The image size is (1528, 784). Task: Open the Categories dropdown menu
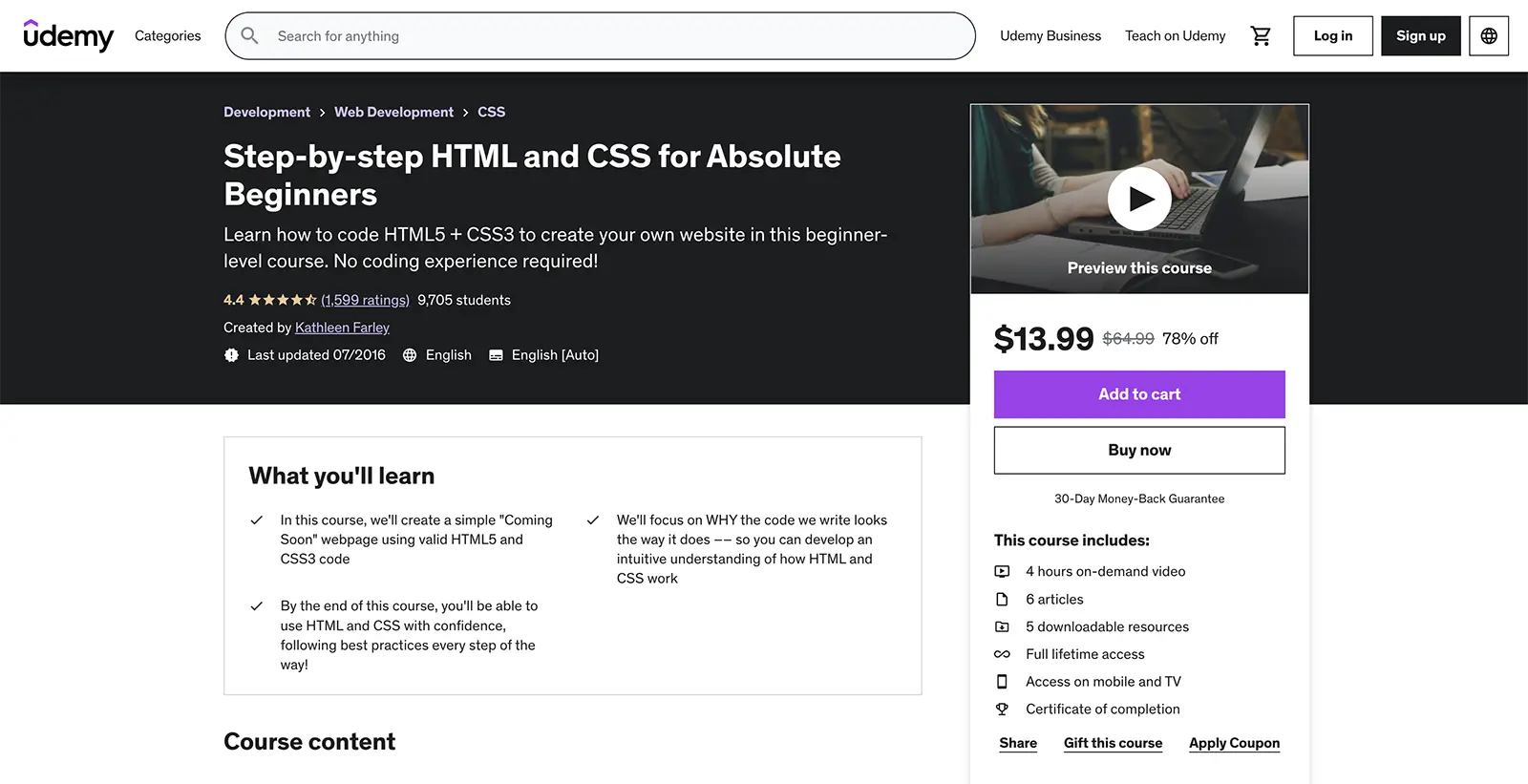coord(167,35)
